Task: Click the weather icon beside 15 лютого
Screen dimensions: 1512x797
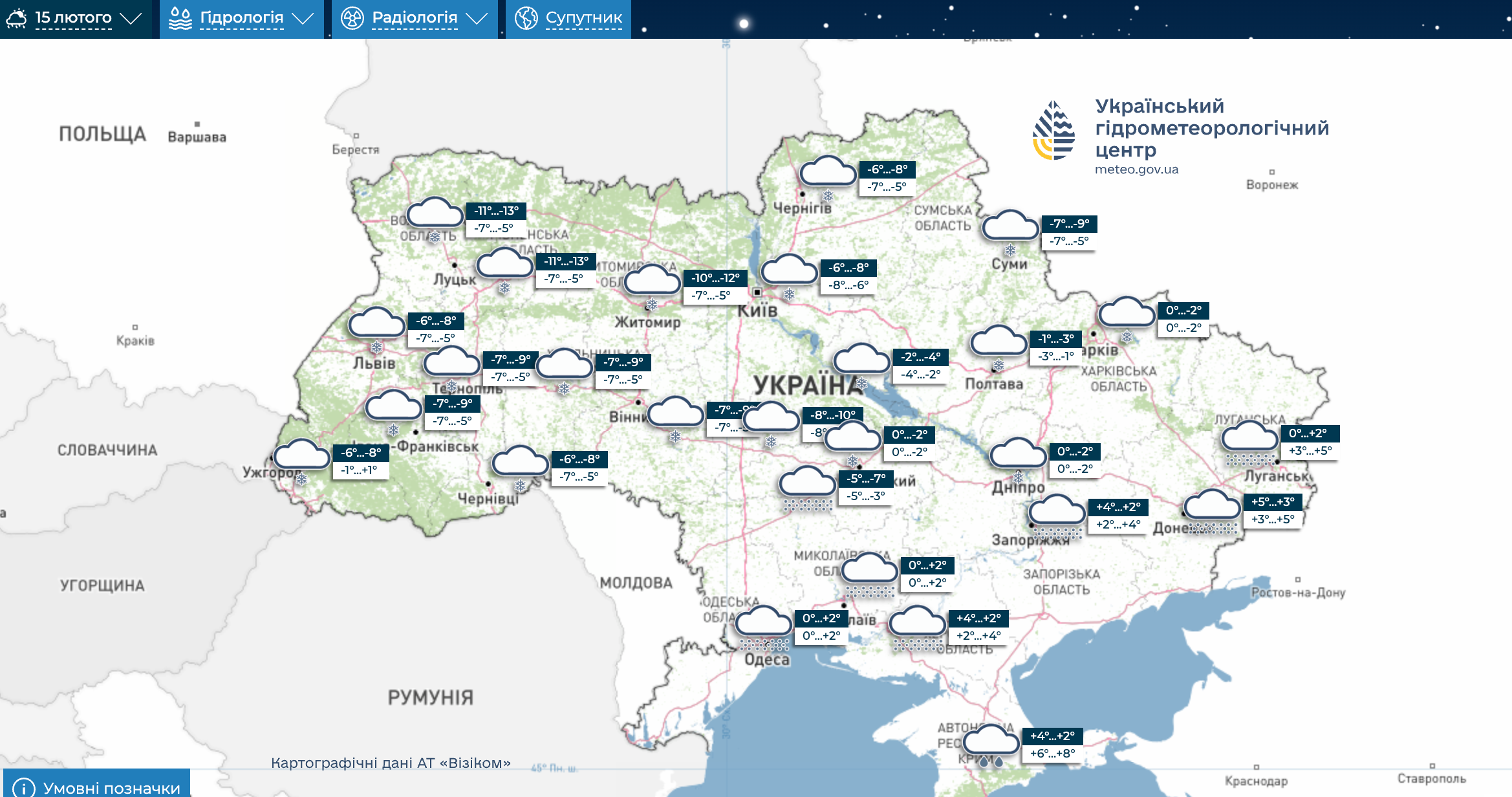Action: click(16, 18)
